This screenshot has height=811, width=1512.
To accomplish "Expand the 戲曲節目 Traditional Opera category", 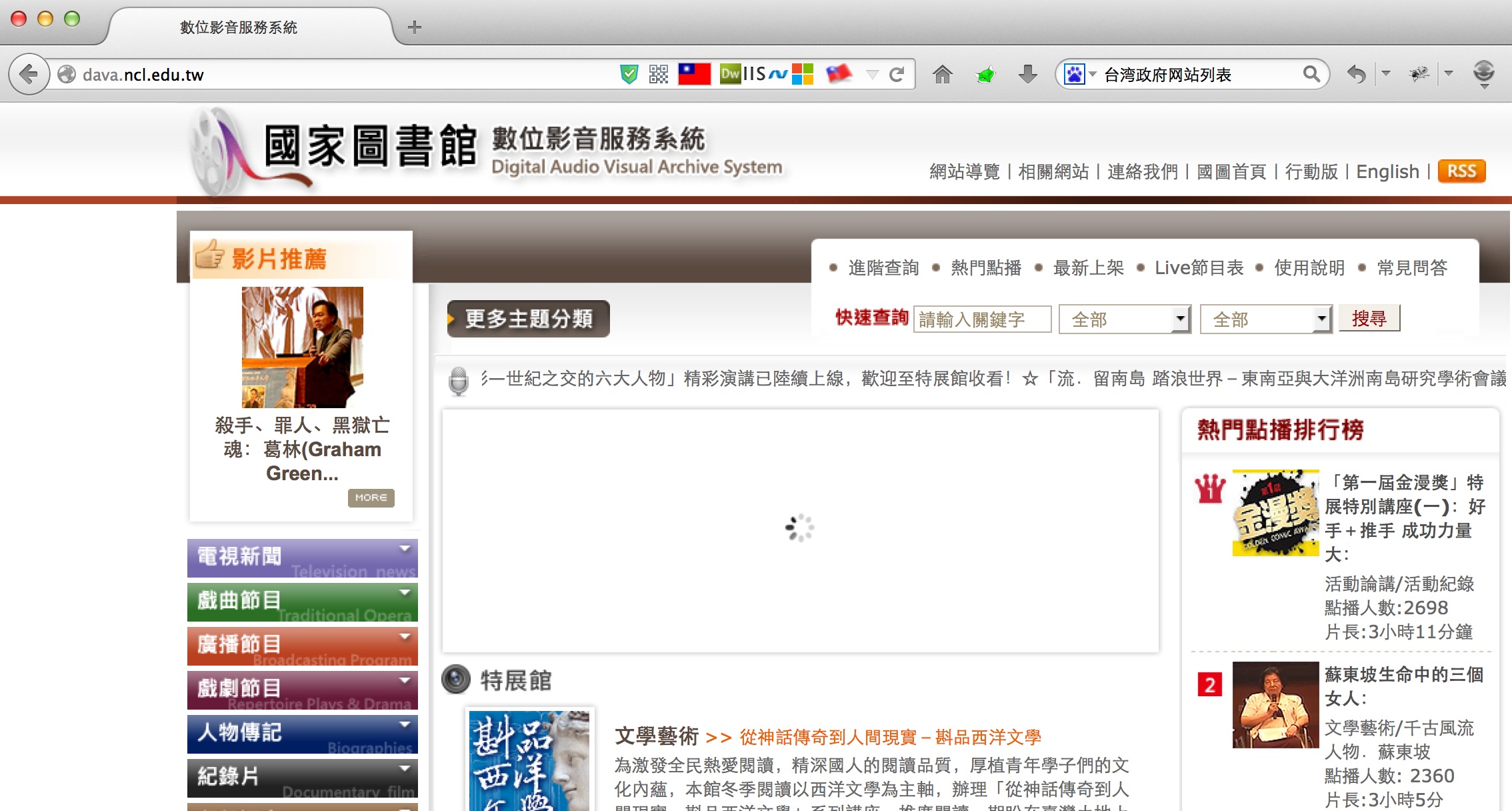I will coord(303,602).
